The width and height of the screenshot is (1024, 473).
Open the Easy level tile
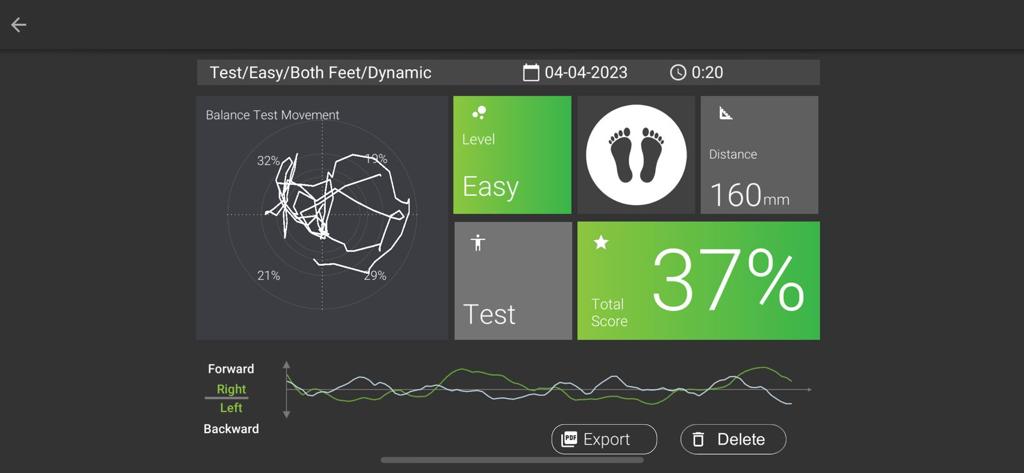point(512,155)
